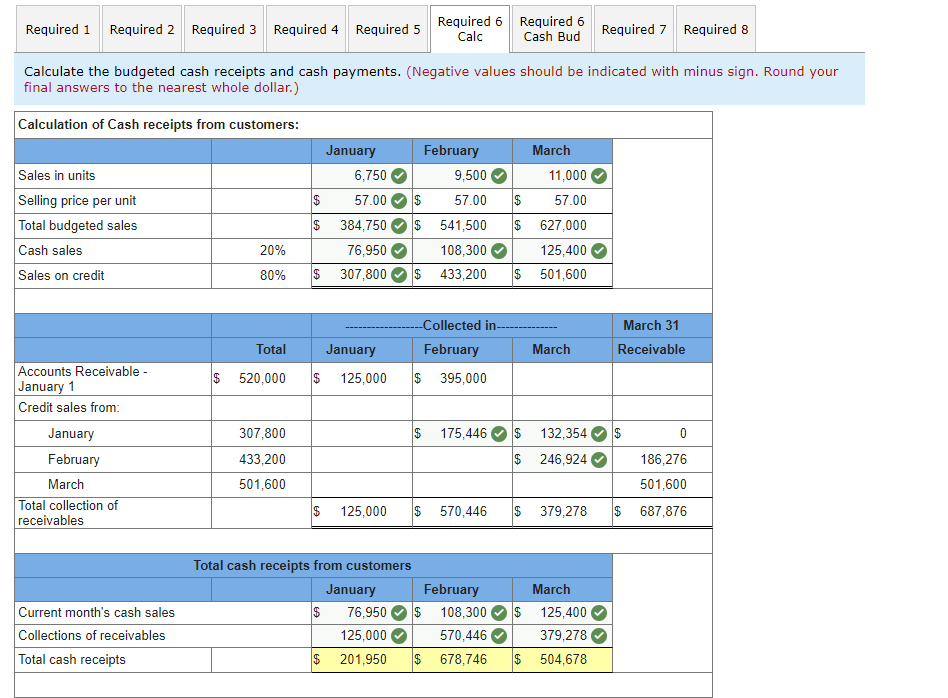Viewport: 948px width, 698px height.
Task: Open the Required 3 tab
Action: pyautogui.click(x=224, y=29)
